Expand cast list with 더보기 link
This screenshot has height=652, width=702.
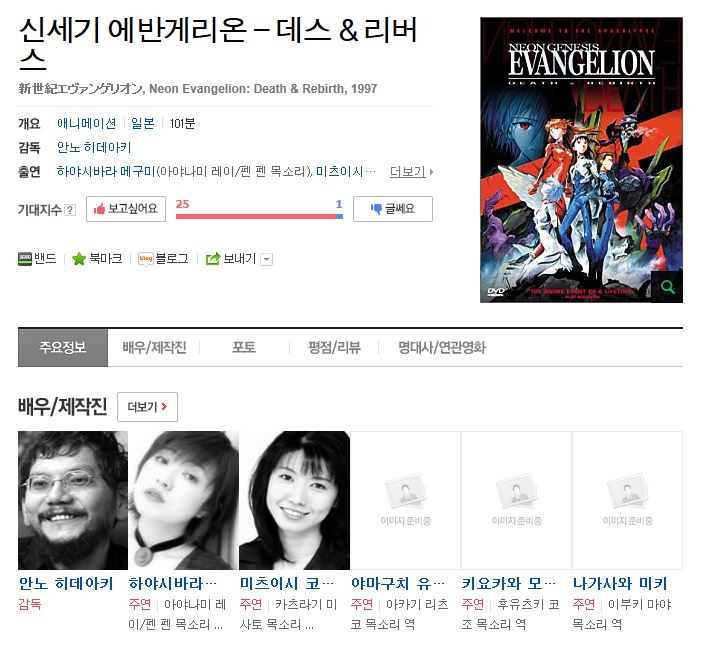[411, 172]
